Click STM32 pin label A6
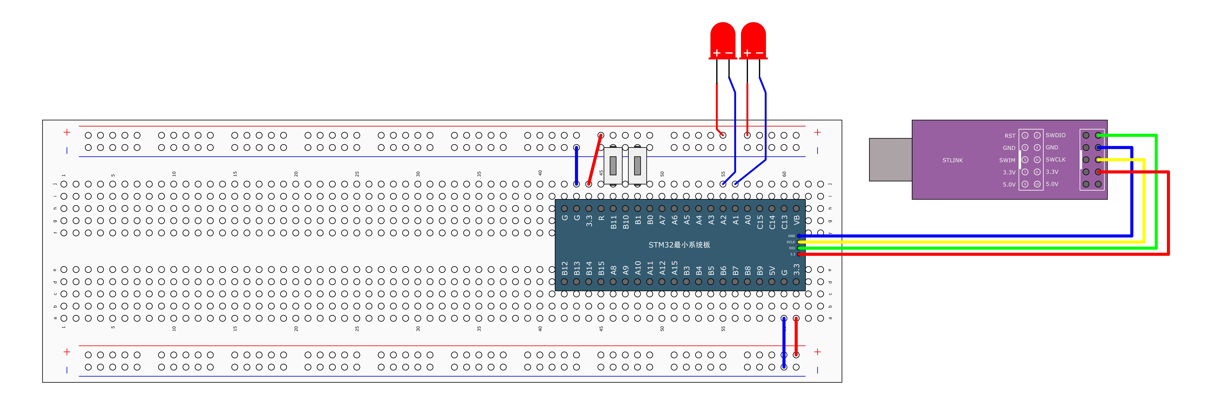The image size is (1210, 410). coord(674,220)
